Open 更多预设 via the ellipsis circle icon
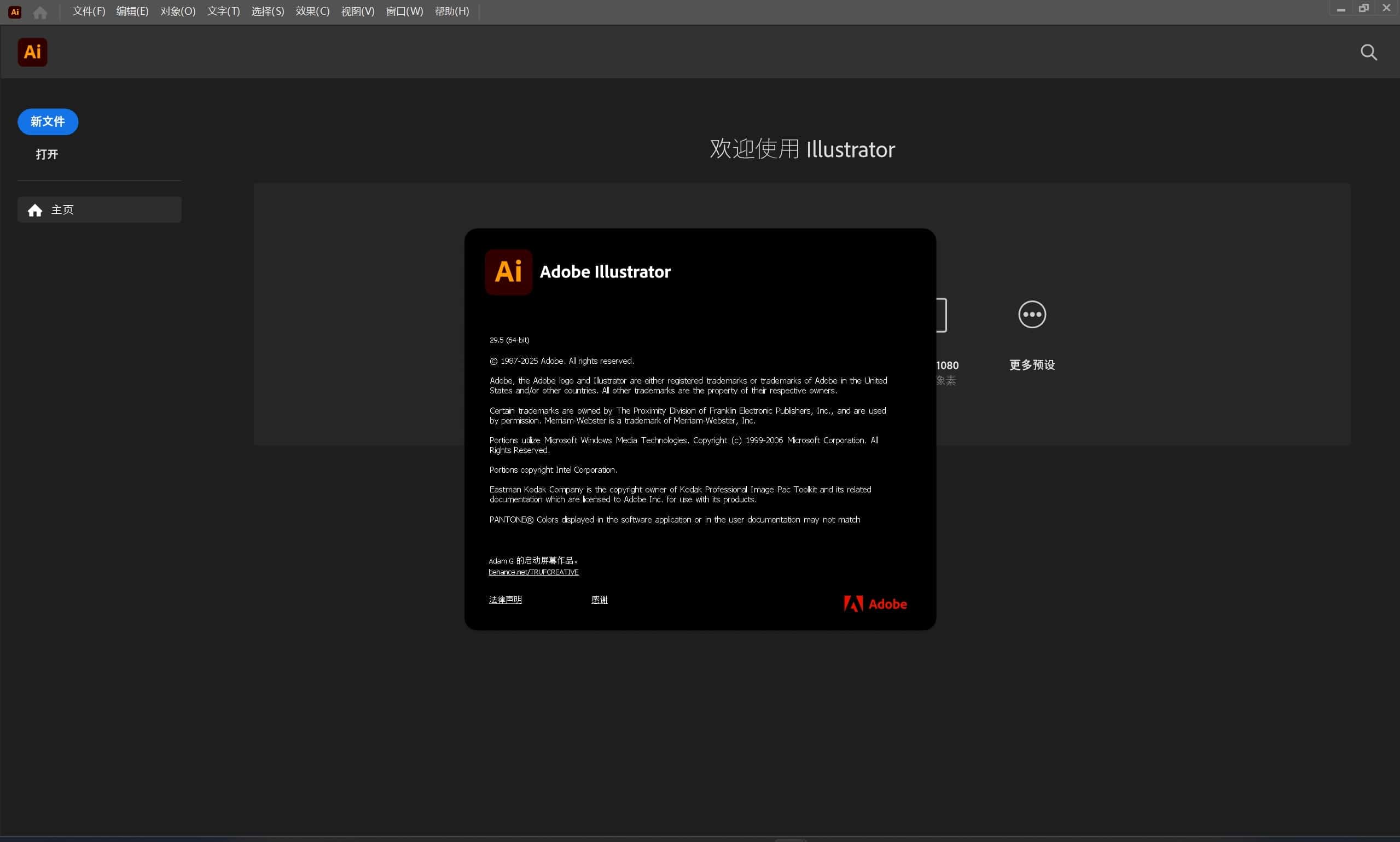Screen dimensions: 1400x842 point(1031,315)
